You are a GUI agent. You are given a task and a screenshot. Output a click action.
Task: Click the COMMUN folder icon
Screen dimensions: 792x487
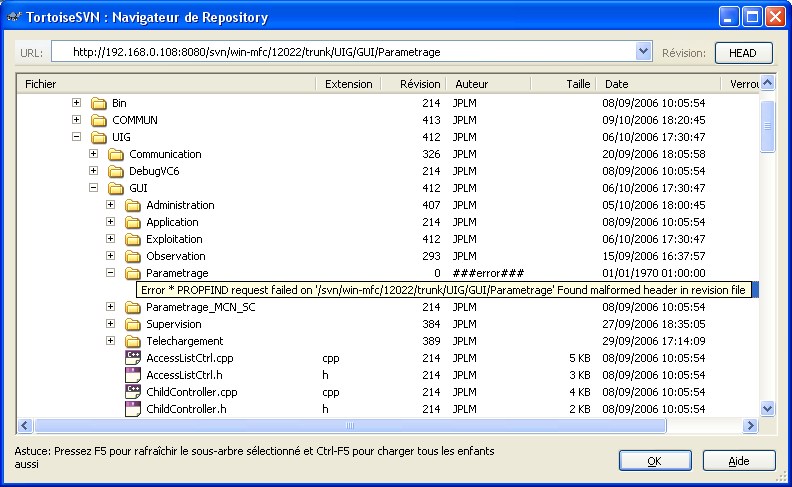[98, 121]
